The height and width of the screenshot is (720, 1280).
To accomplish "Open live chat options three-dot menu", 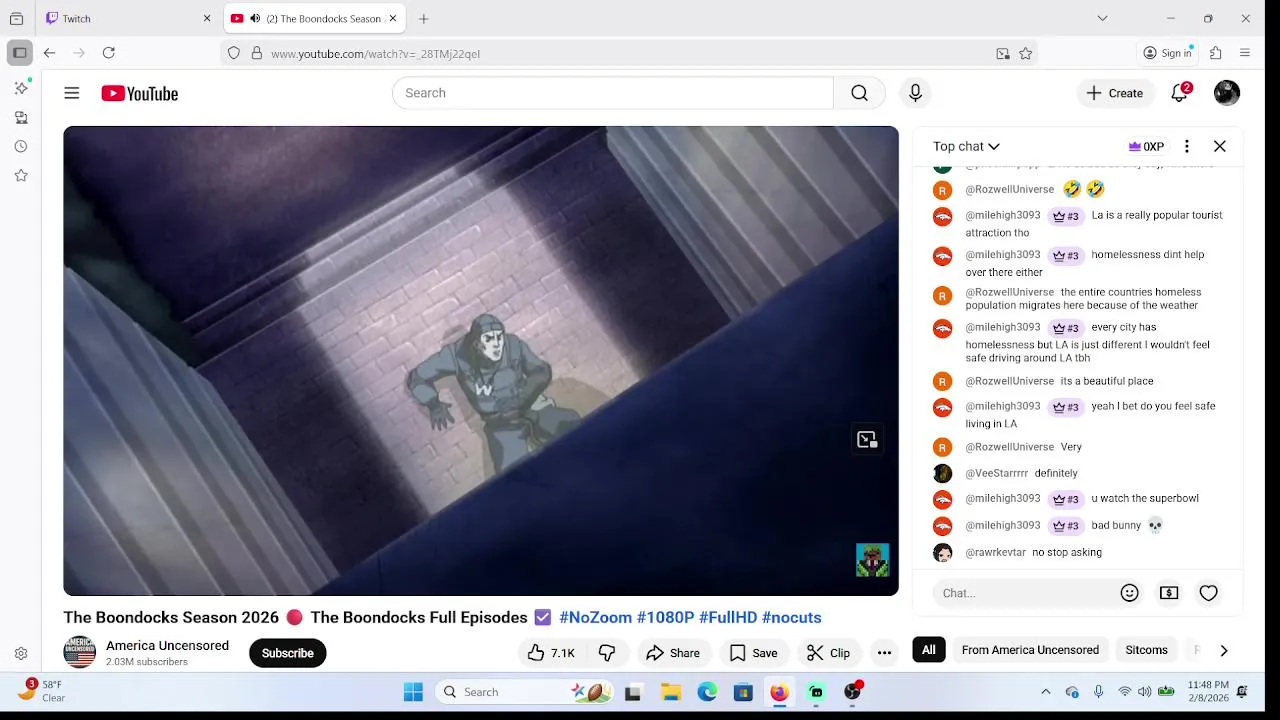I will tap(1186, 146).
